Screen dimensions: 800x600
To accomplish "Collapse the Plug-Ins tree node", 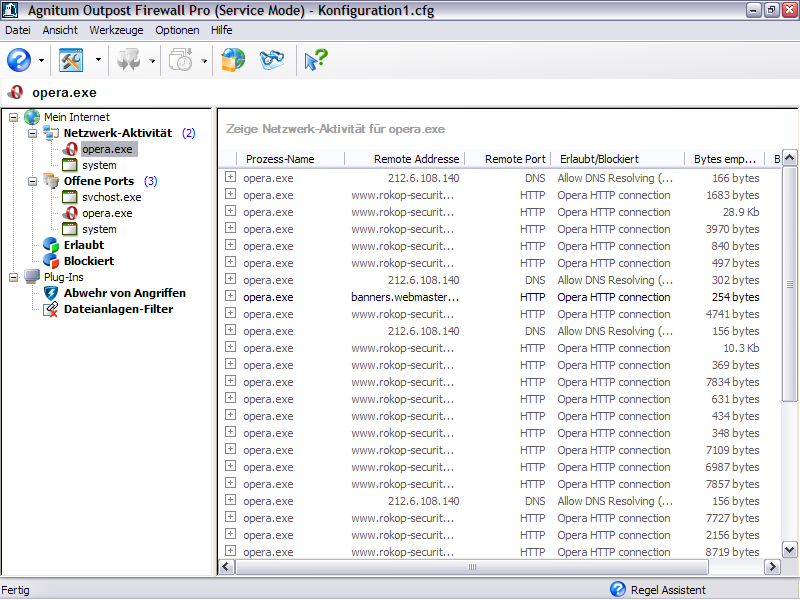I will tap(14, 277).
